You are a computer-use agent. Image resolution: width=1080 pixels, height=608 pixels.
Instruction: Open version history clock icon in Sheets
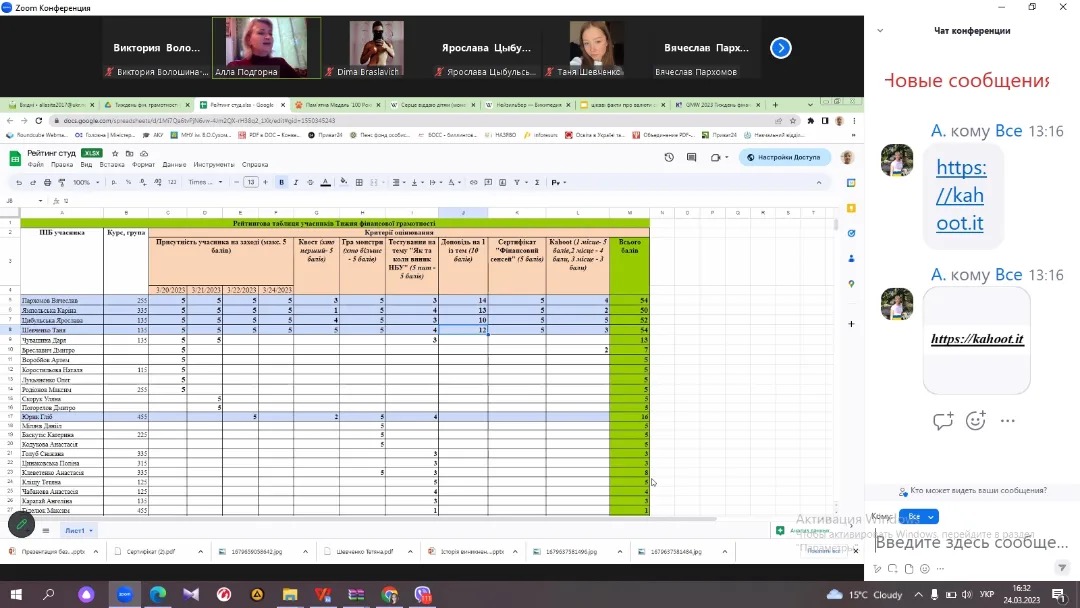(669, 157)
